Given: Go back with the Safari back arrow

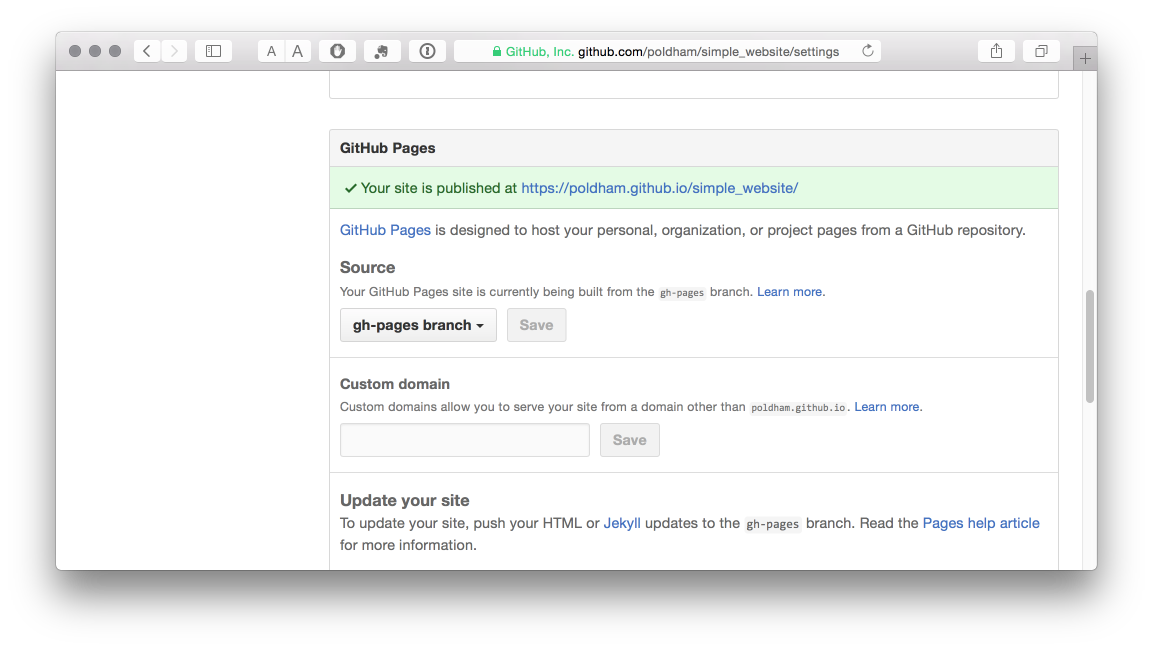Looking at the screenshot, I should (147, 51).
